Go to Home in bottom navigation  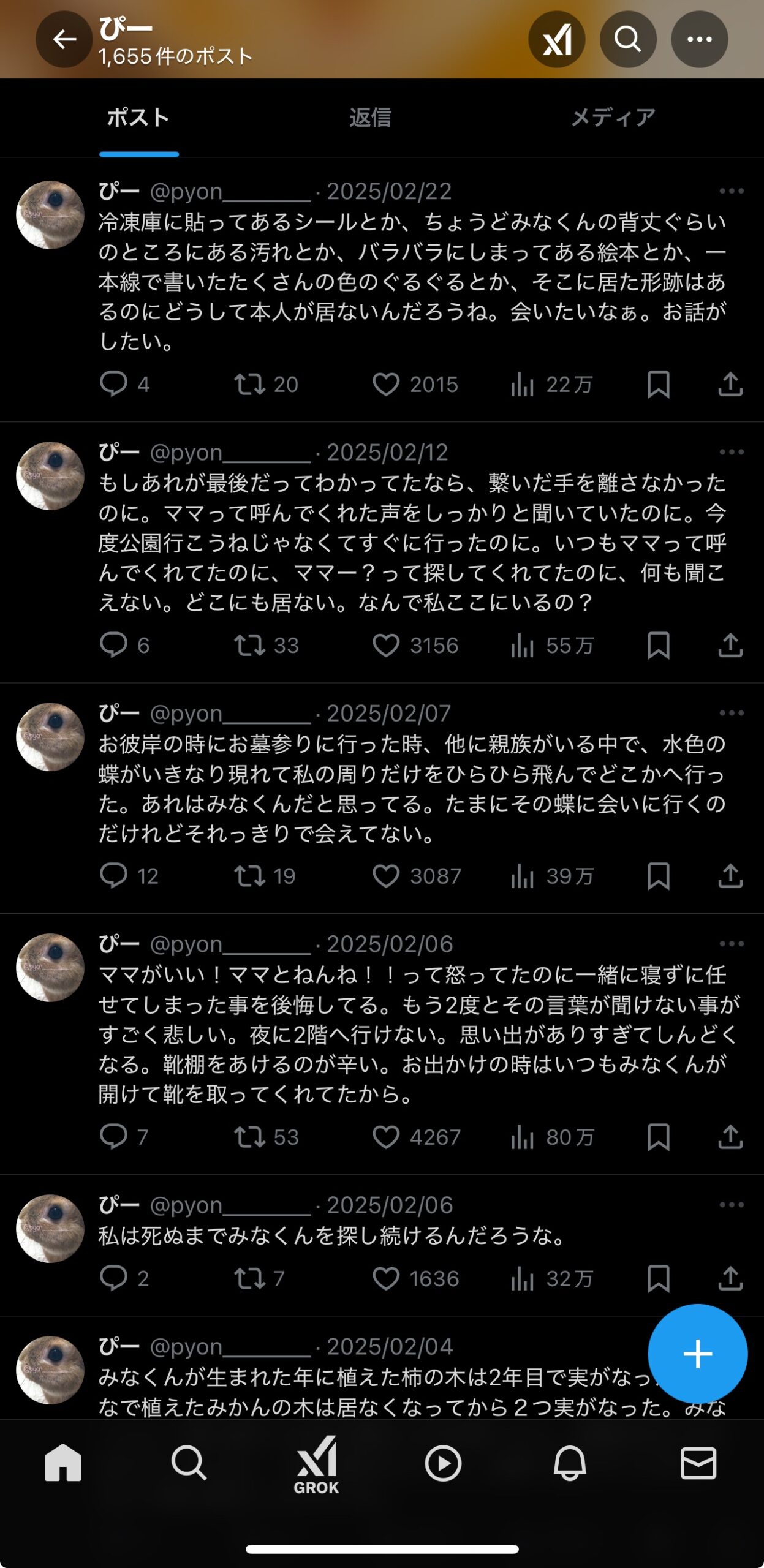63,1463
